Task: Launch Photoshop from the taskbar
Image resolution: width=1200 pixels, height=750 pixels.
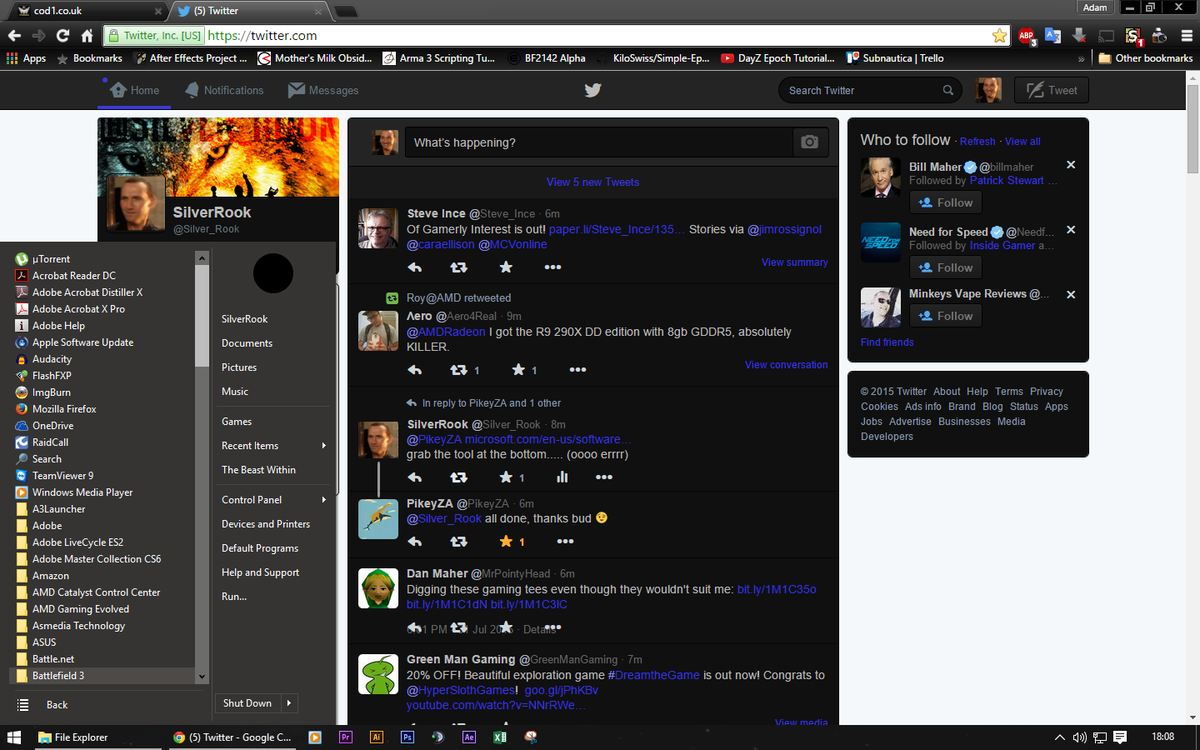Action: (407, 737)
